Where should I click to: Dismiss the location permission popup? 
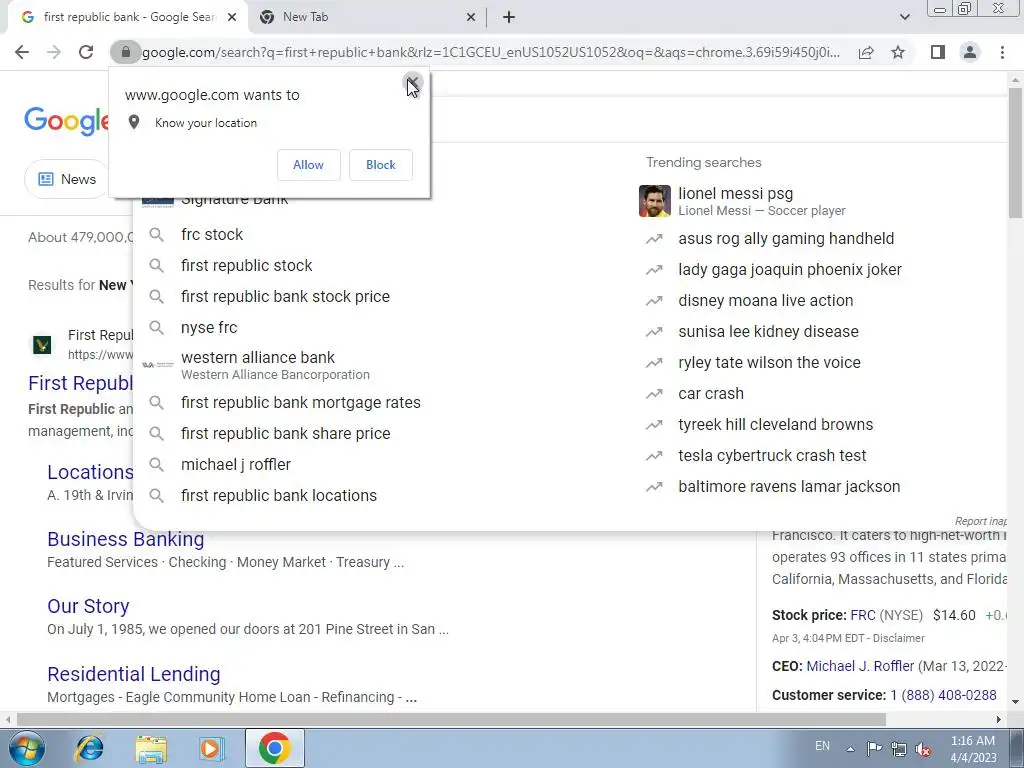[412, 83]
